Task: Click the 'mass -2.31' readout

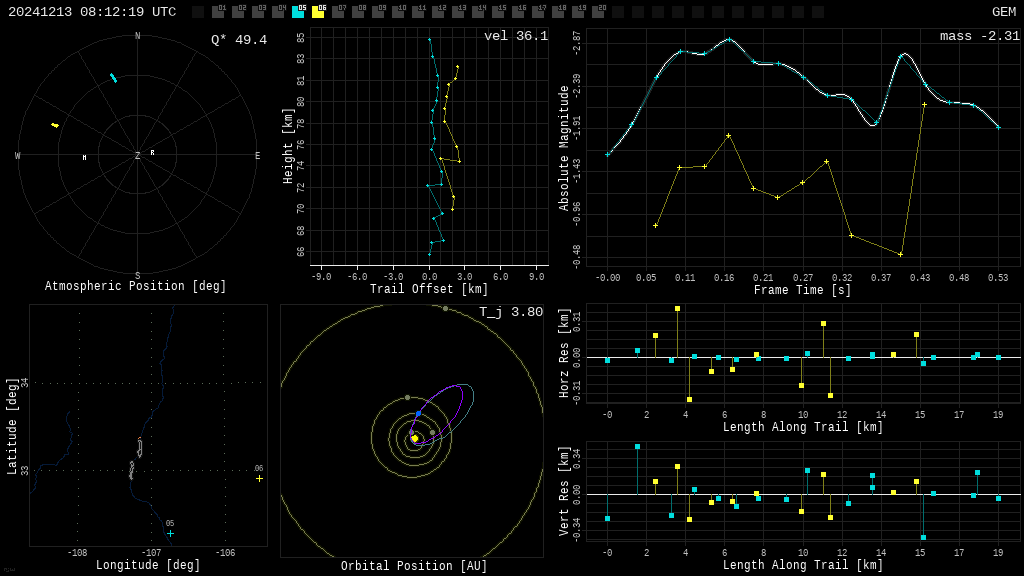Action: point(979,36)
